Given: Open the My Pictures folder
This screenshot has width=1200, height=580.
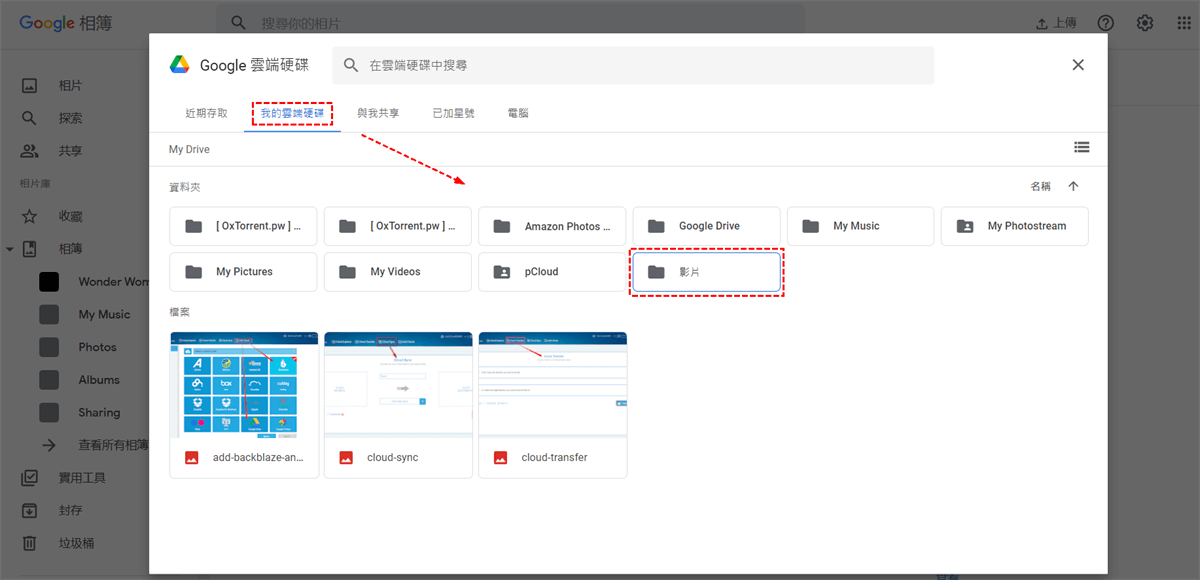Looking at the screenshot, I should point(243,272).
